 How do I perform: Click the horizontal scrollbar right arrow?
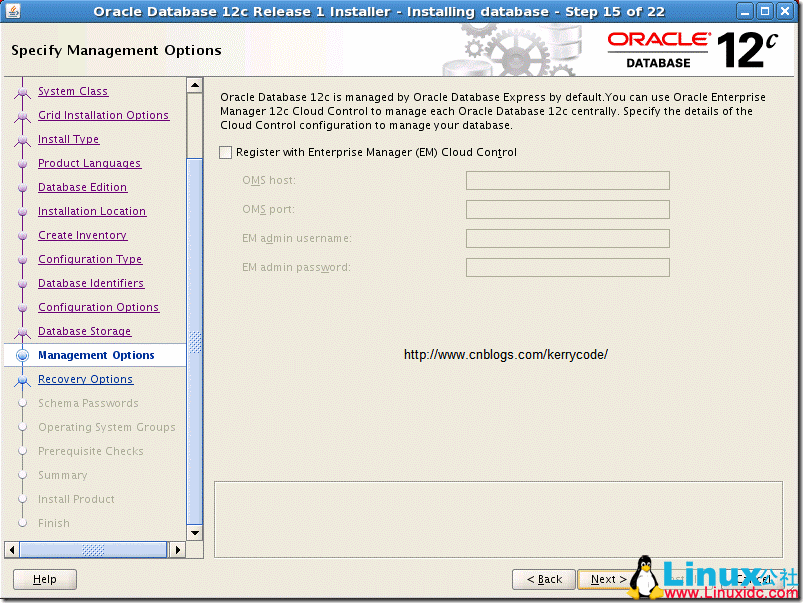(177, 549)
